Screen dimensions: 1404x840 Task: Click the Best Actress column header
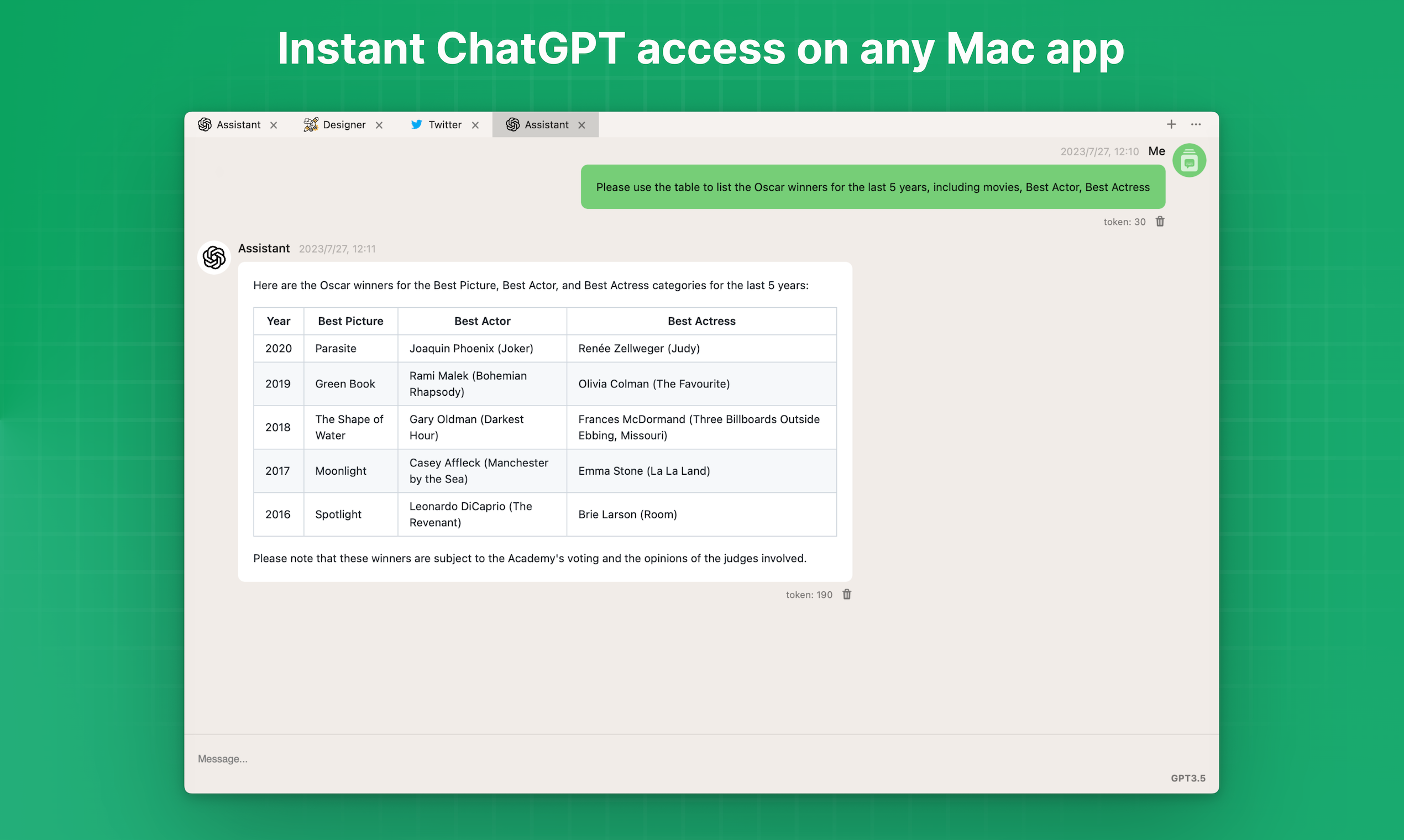click(x=701, y=321)
